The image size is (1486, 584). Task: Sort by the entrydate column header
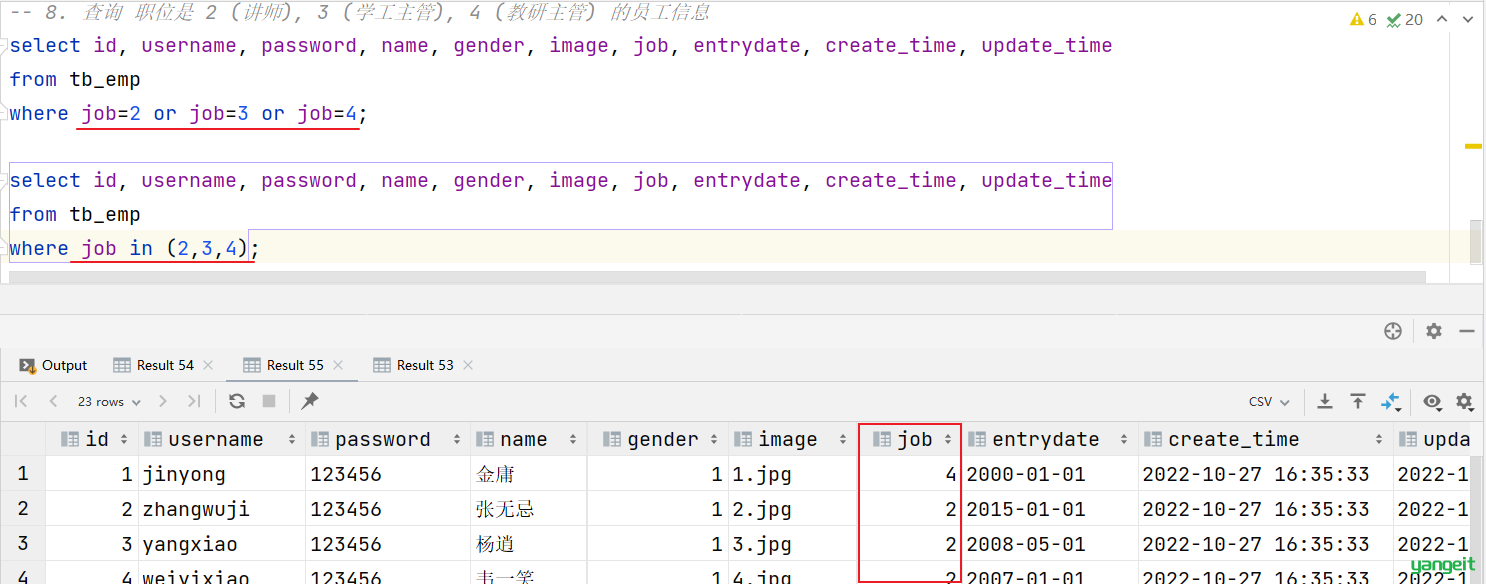[1050, 439]
